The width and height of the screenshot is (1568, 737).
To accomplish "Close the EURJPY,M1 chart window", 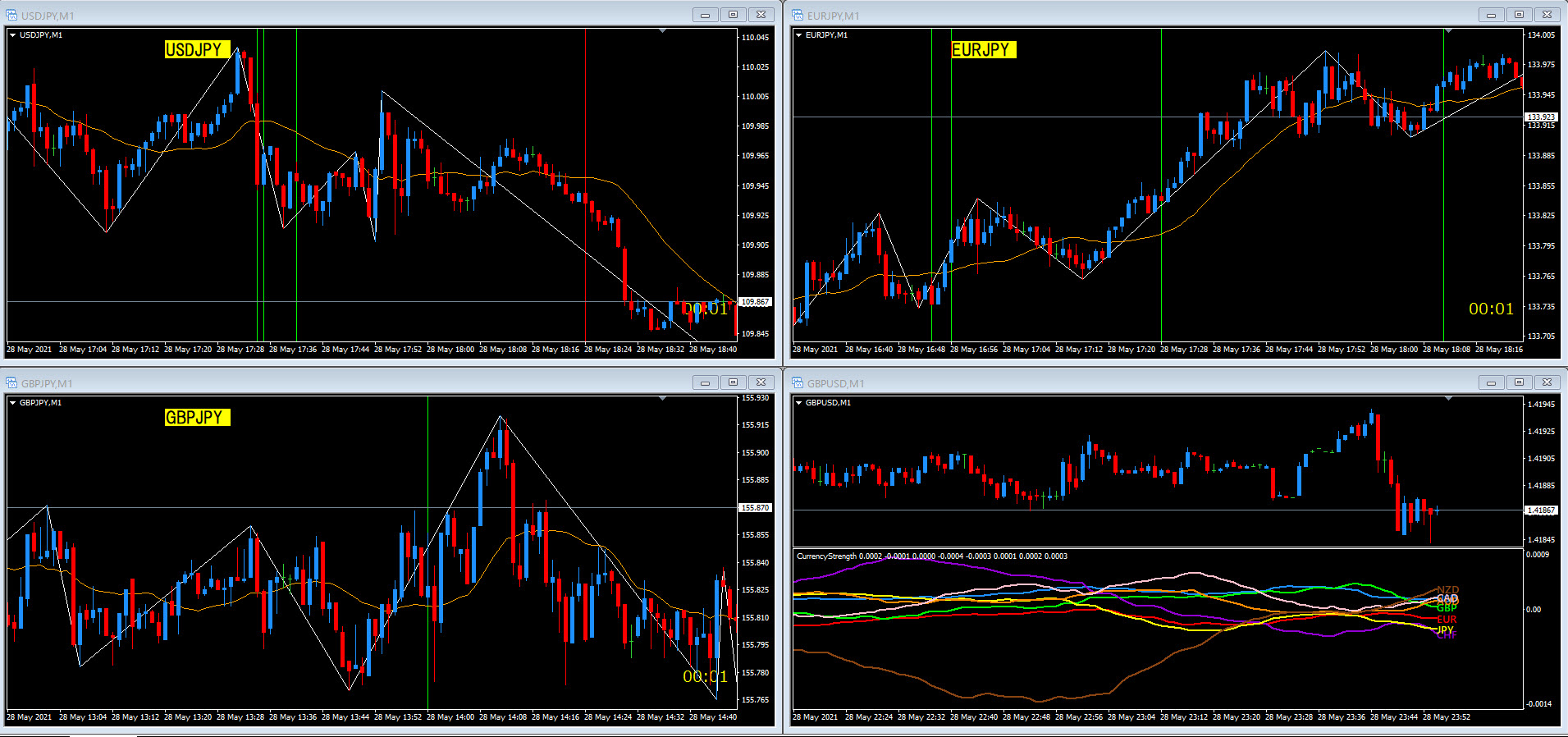I will point(1547,15).
